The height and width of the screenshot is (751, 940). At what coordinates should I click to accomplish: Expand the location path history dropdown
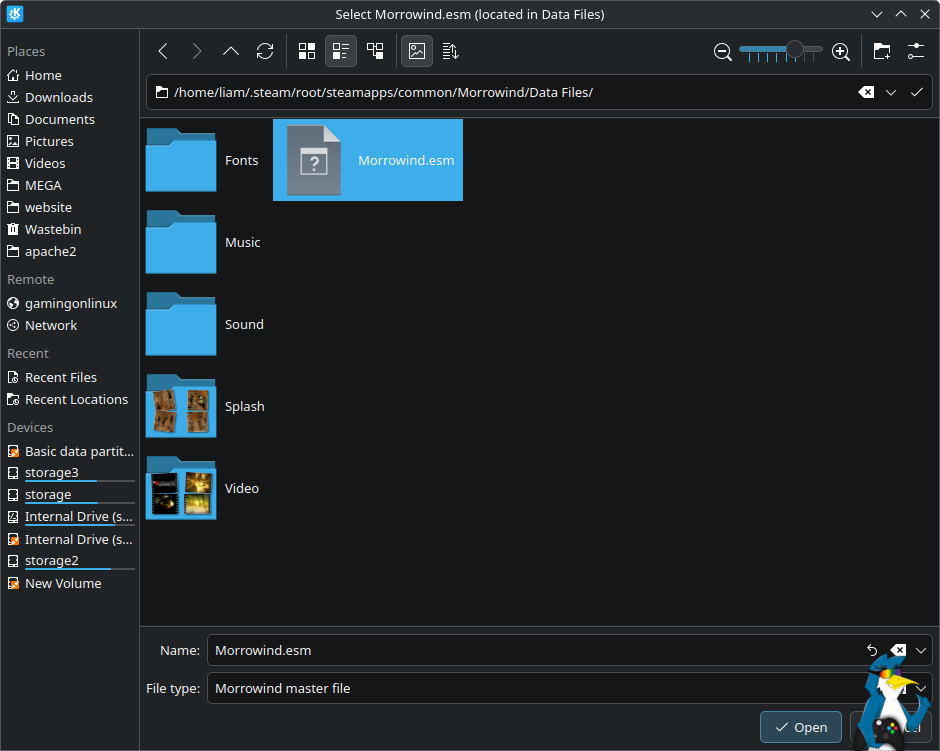(891, 92)
